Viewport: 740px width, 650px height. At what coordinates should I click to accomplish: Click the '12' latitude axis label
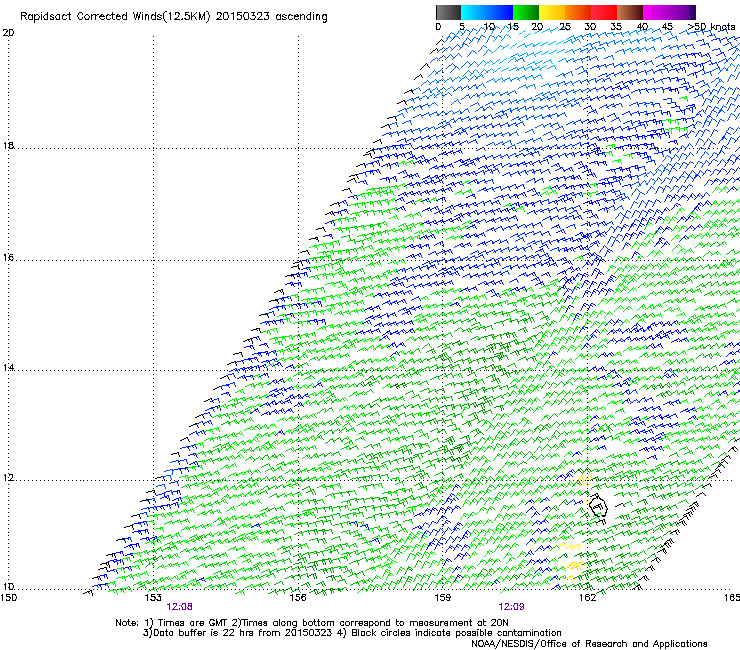point(8,478)
